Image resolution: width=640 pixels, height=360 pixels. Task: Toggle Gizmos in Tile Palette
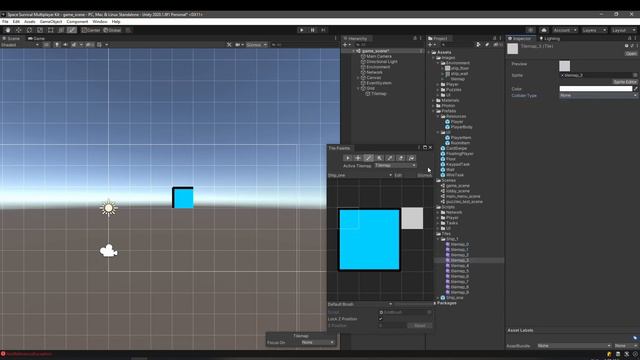pyautogui.click(x=424, y=175)
